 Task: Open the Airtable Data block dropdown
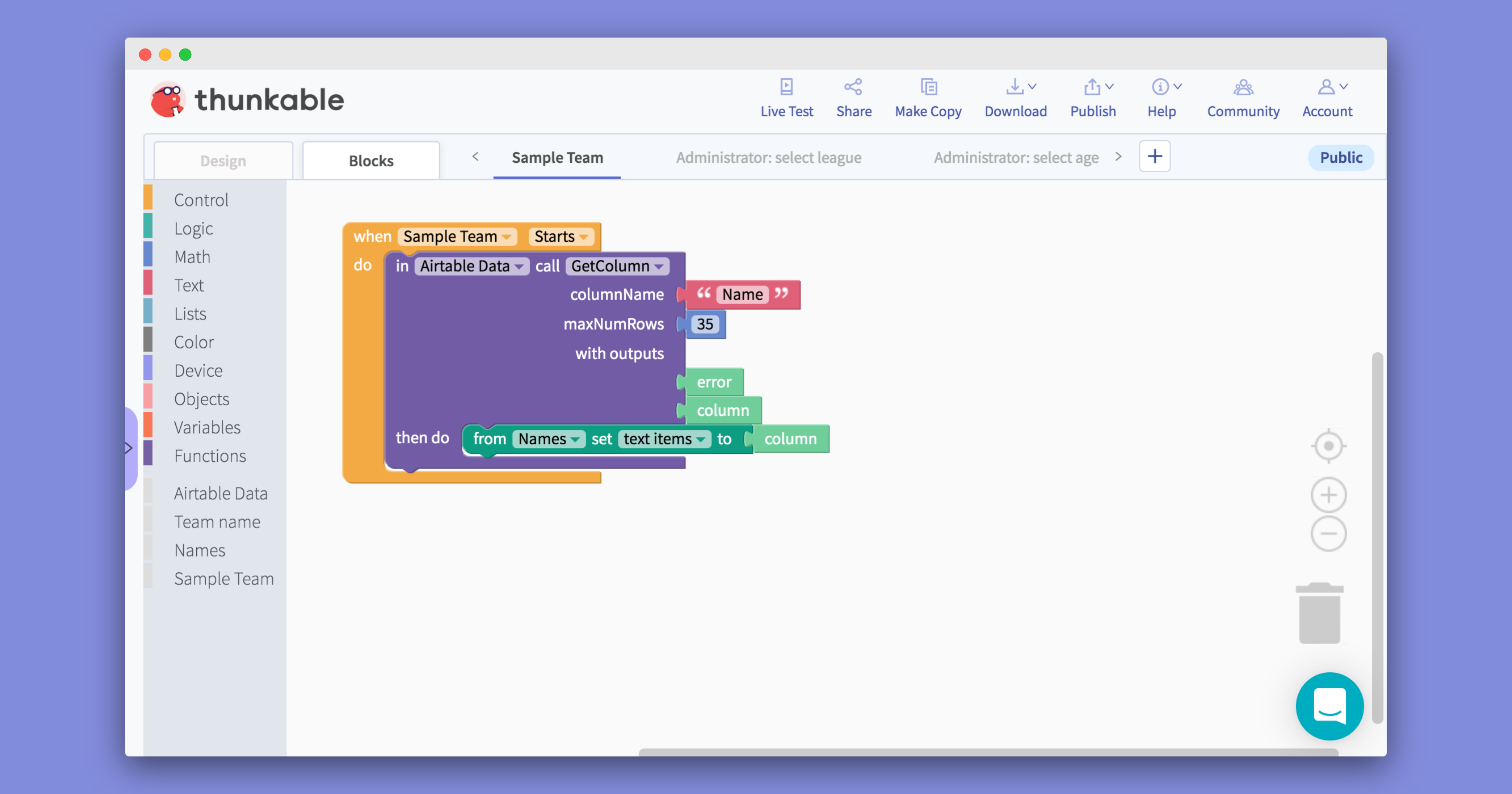(471, 266)
